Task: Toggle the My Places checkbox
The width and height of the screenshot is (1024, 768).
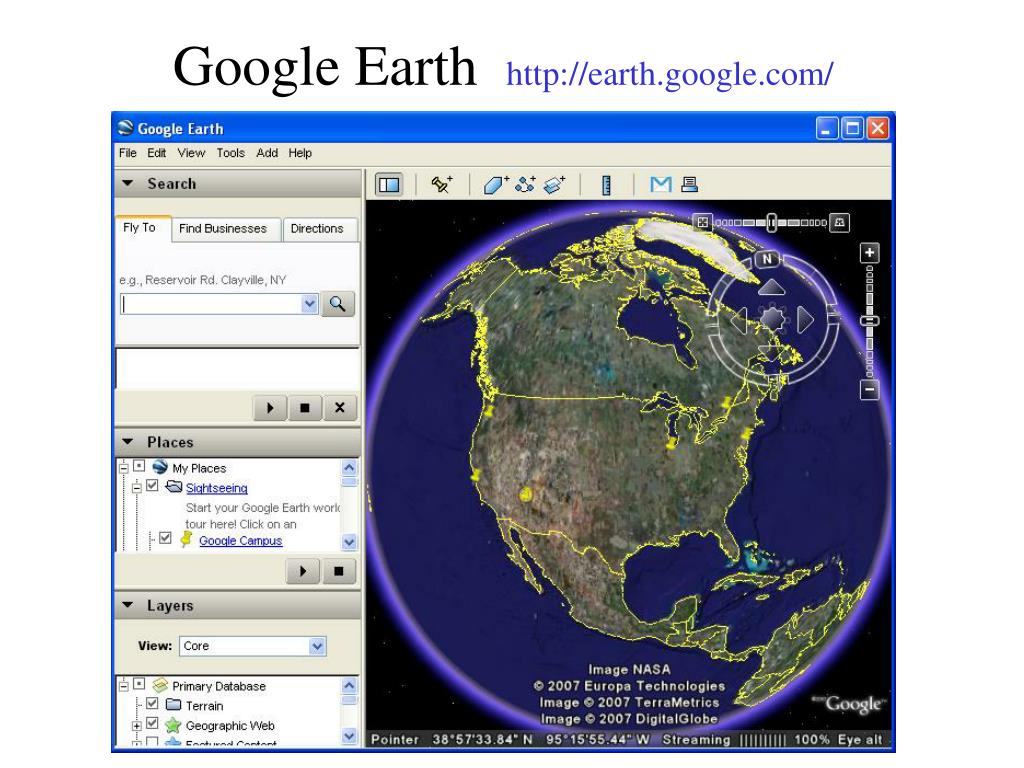Action: (139, 466)
